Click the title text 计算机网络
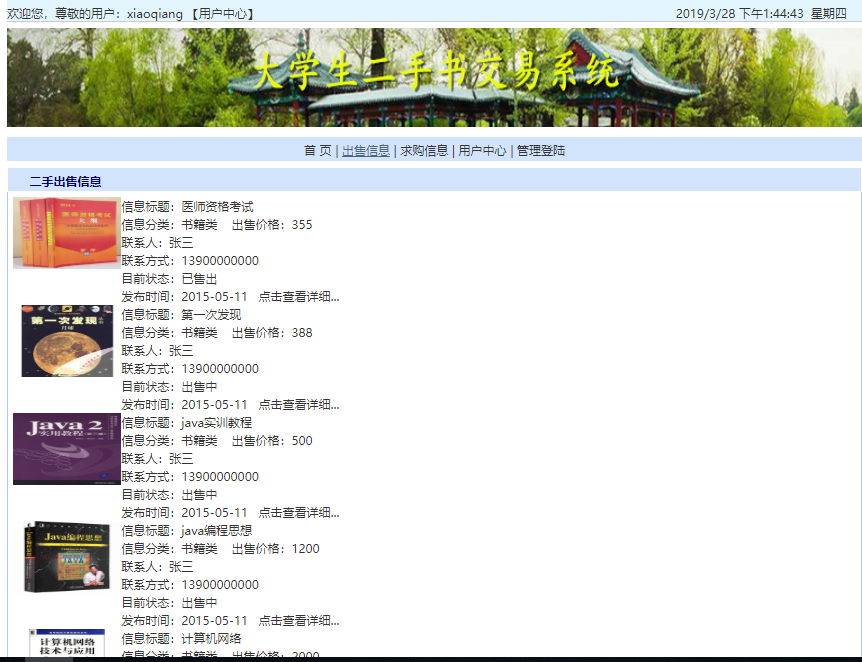The width and height of the screenshot is (862, 662). click(x=211, y=638)
